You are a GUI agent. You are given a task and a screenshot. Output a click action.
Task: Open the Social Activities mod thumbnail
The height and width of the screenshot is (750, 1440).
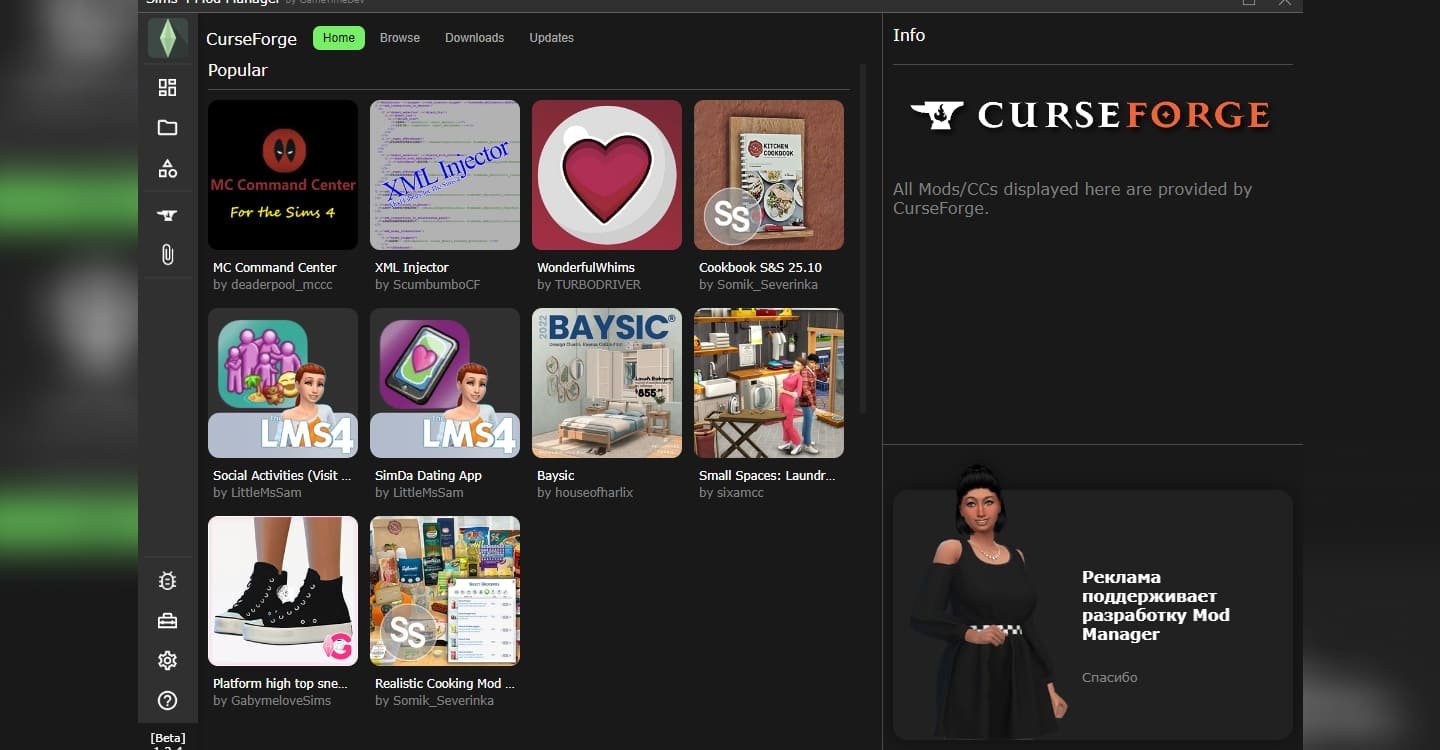283,383
